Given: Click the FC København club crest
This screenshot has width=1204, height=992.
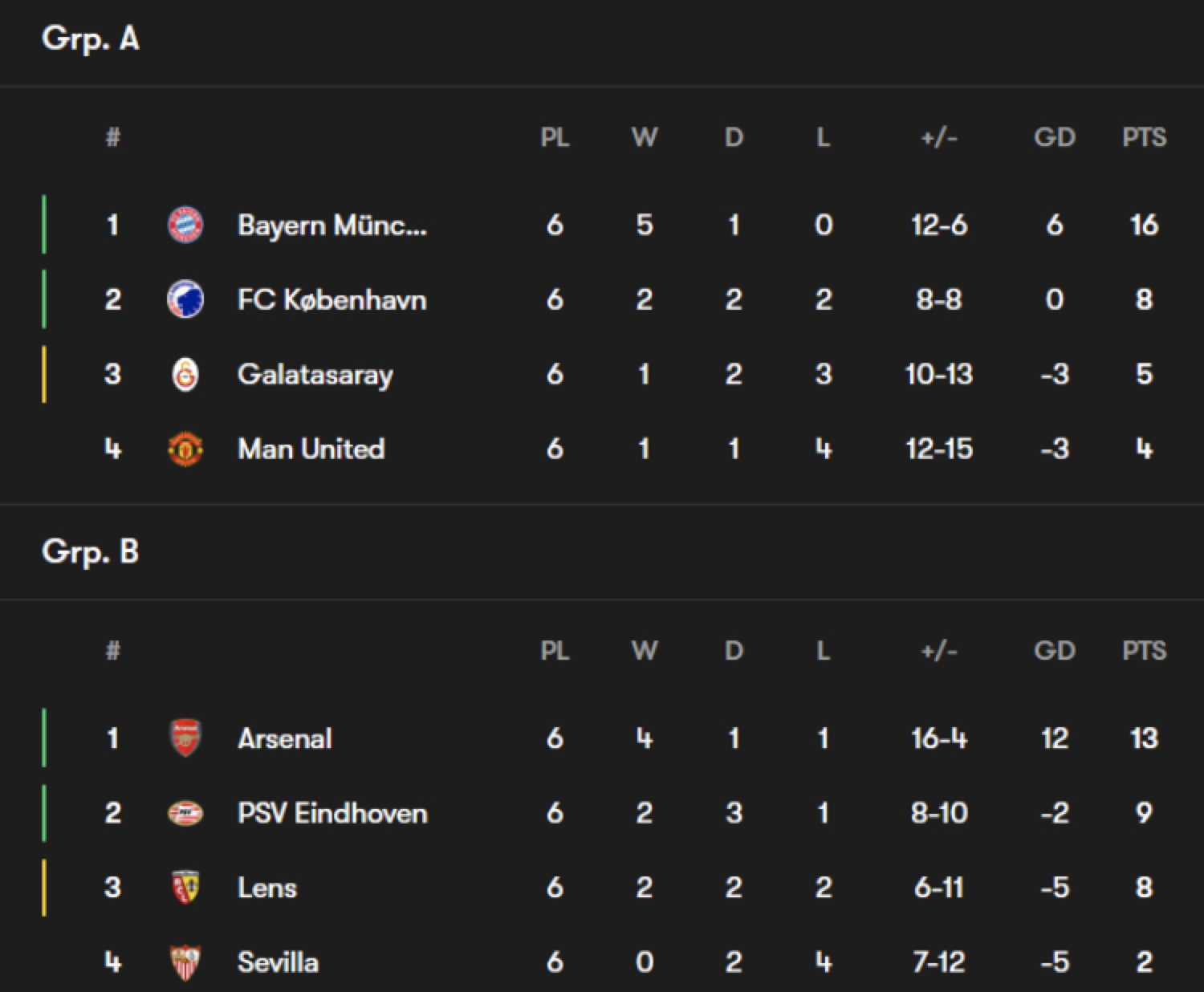Looking at the screenshot, I should (x=185, y=299).
